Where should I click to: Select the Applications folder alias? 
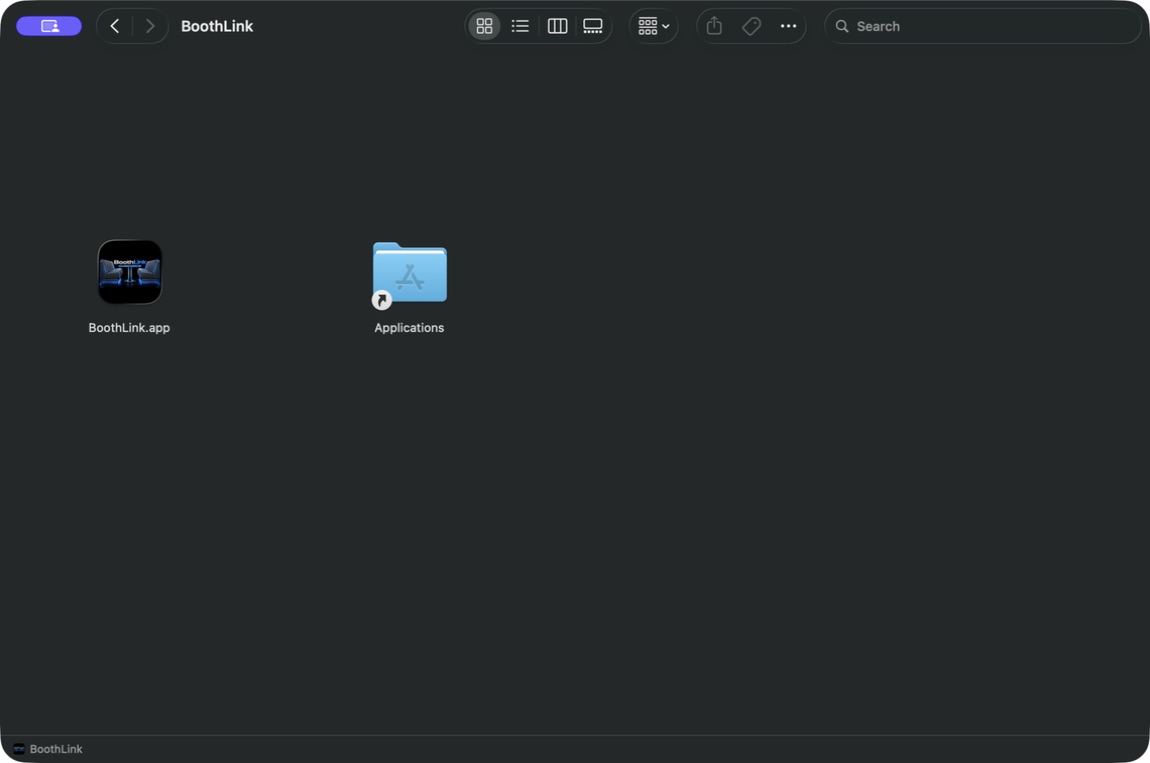click(409, 274)
